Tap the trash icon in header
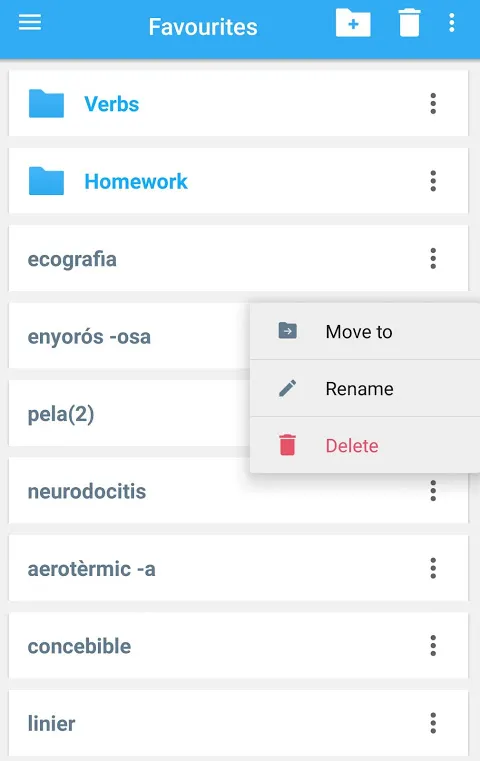This screenshot has height=761, width=480. [x=409, y=23]
